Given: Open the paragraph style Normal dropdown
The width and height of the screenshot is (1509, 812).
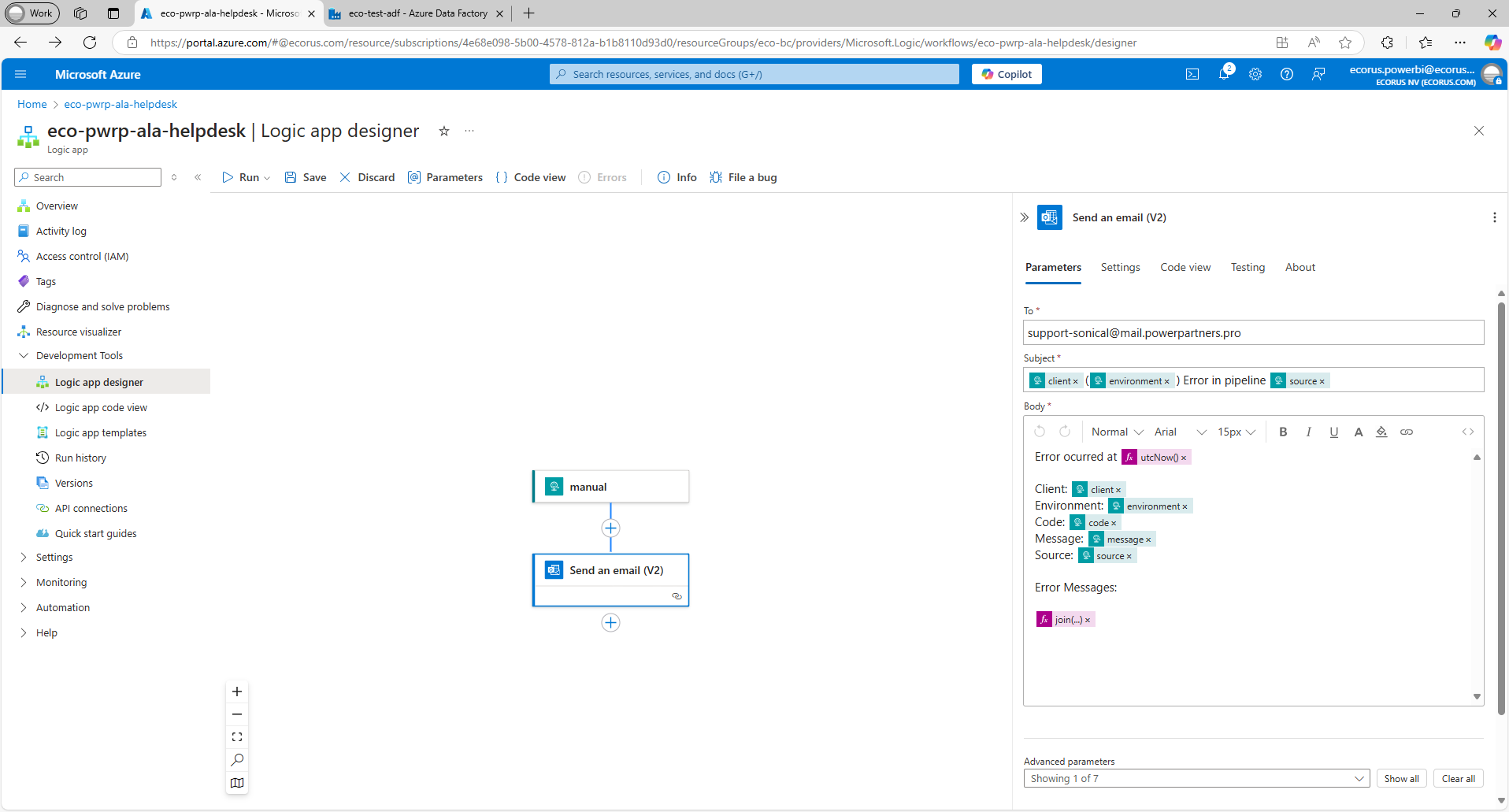Looking at the screenshot, I should coord(1117,432).
